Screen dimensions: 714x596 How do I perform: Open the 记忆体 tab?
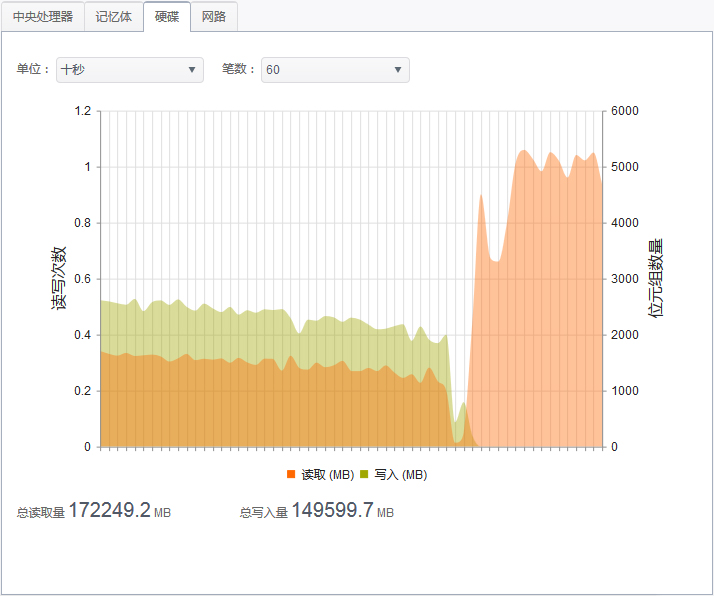click(113, 17)
